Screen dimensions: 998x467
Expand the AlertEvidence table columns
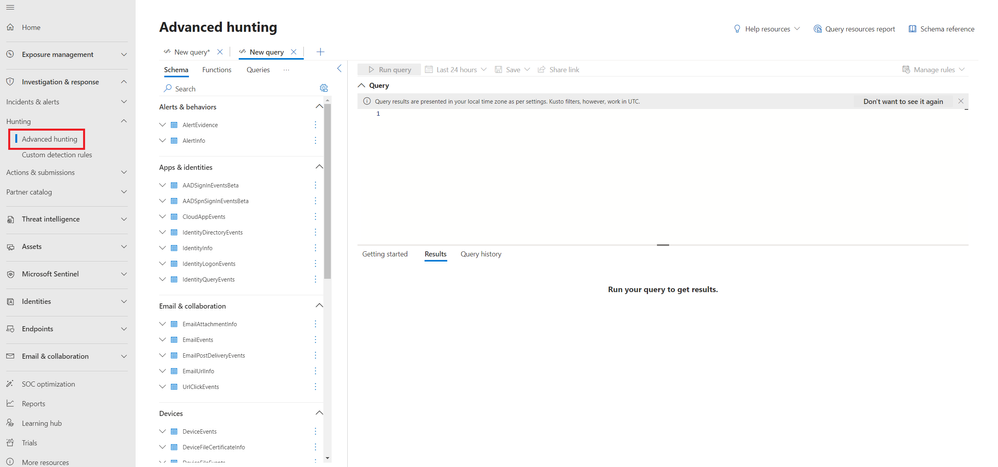tap(163, 125)
